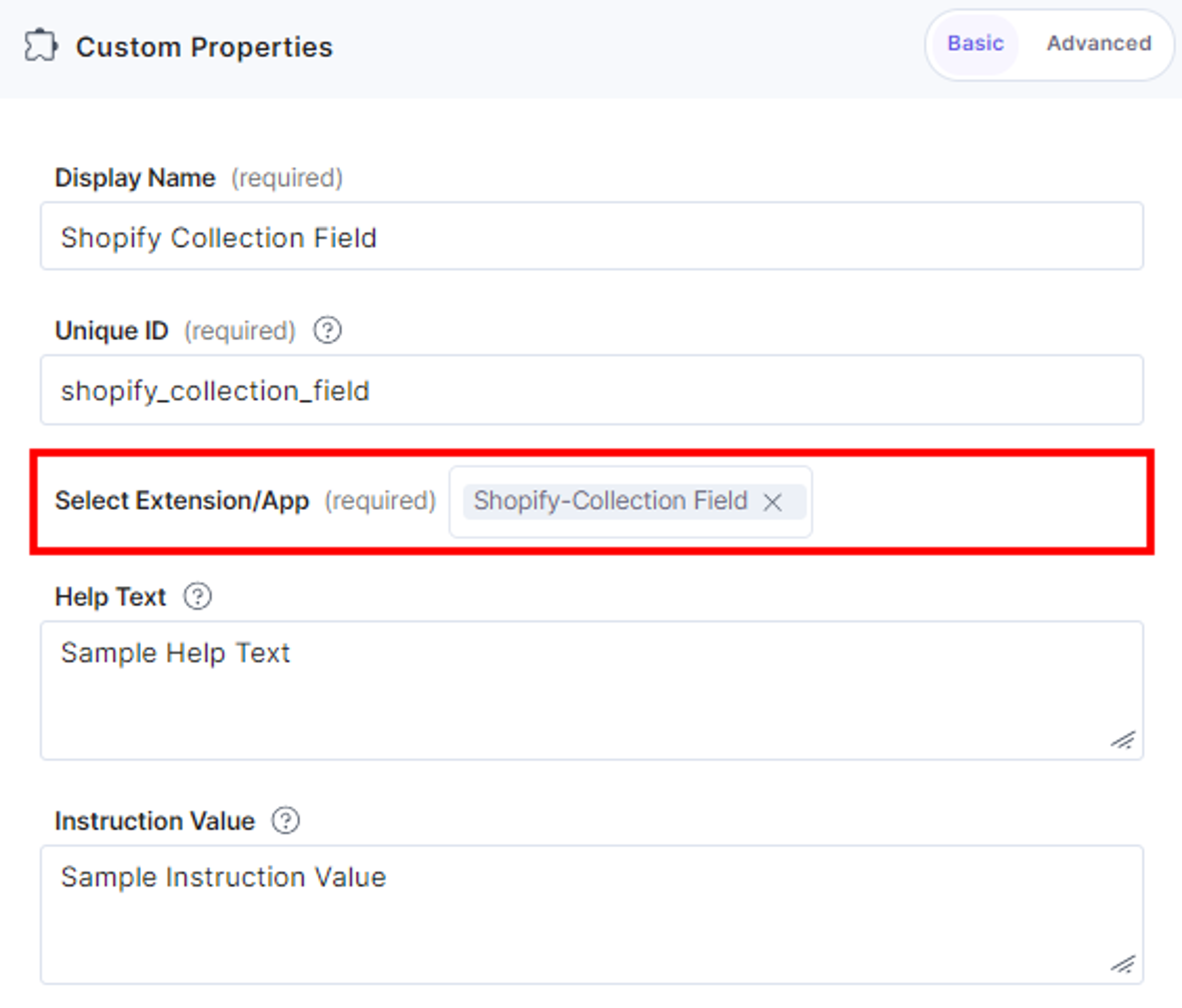
Task: Click the Custom Properties heading
Action: click(204, 47)
